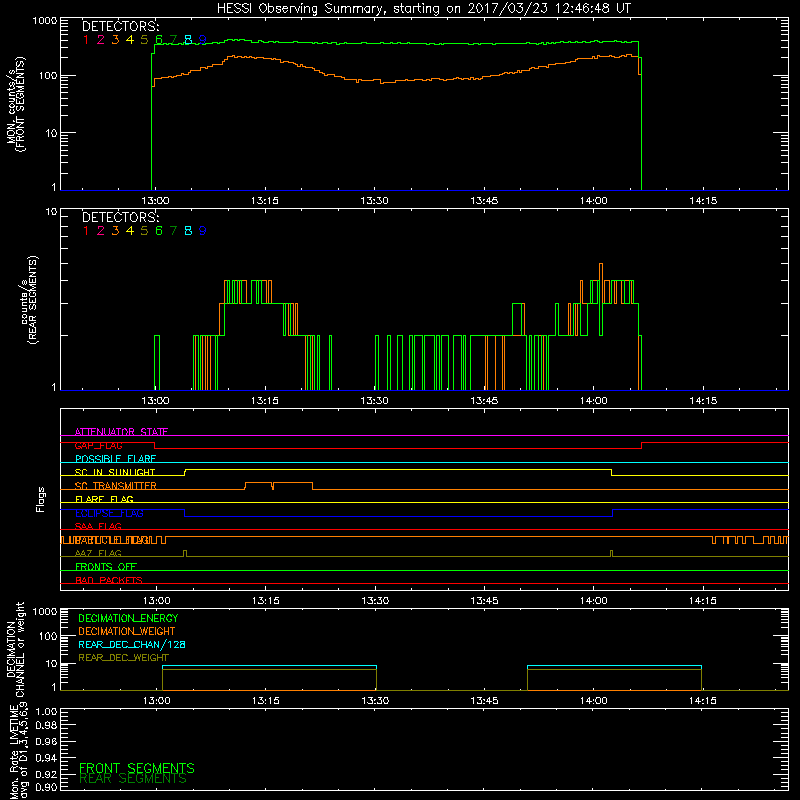Click 13:00 tick under the front segments plot
The height and width of the screenshot is (800, 800).
[x=155, y=201]
